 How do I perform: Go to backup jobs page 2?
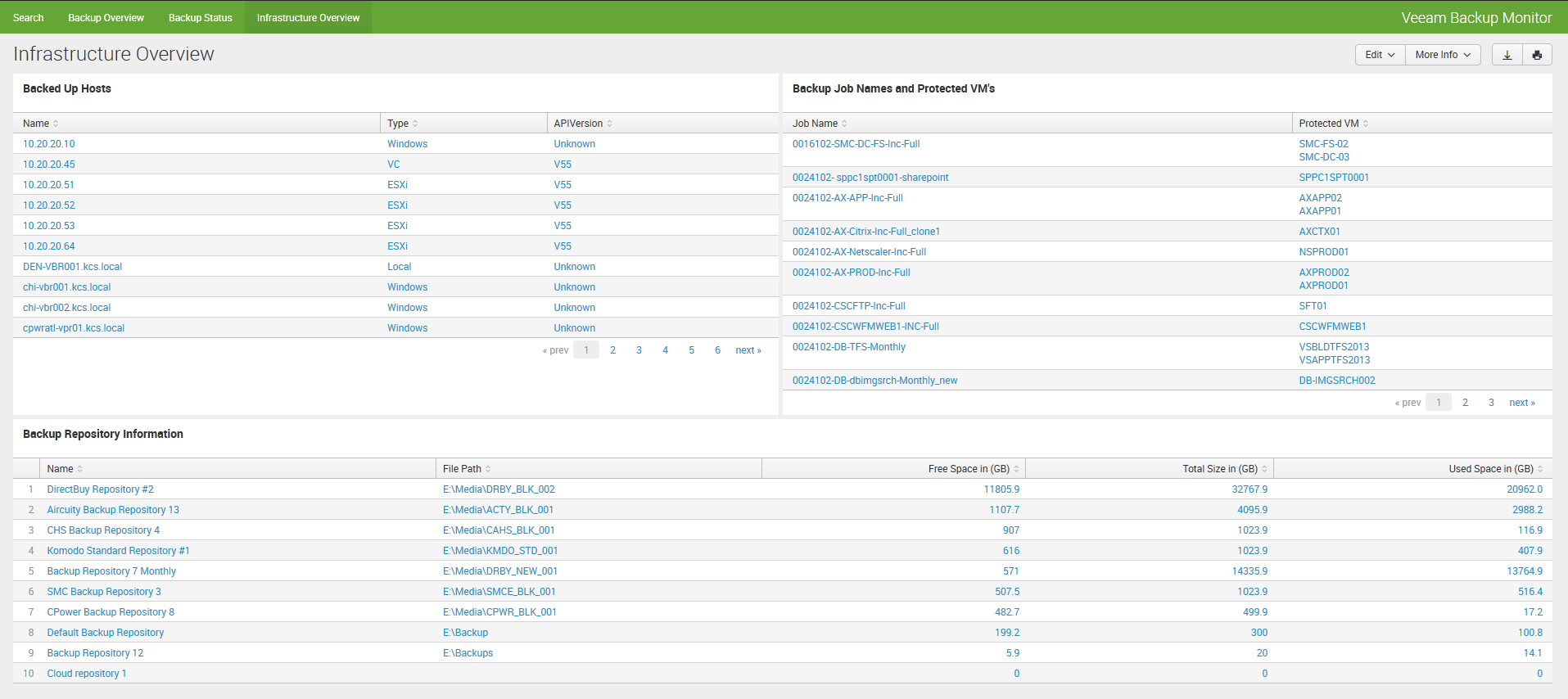[x=1465, y=403]
